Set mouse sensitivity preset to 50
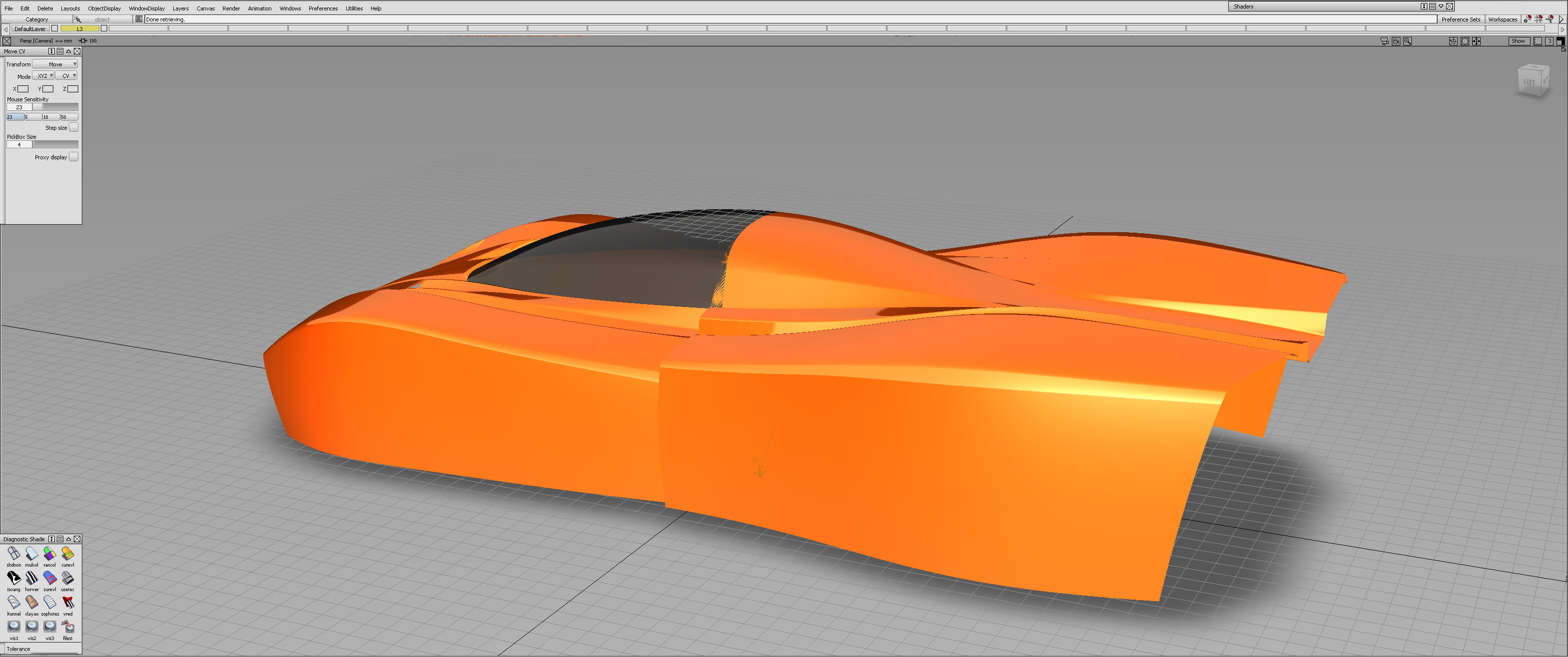Screen dimensions: 1568x657 69,117
